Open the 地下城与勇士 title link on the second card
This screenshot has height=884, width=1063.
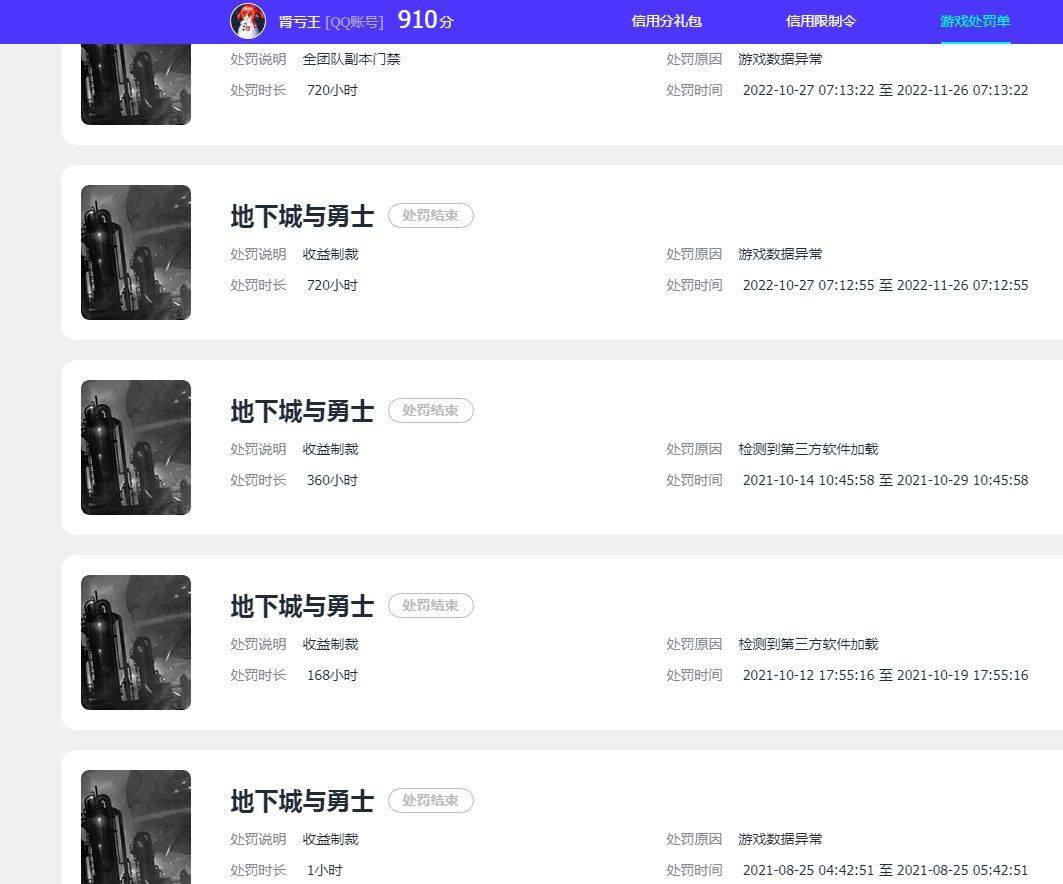pos(300,216)
